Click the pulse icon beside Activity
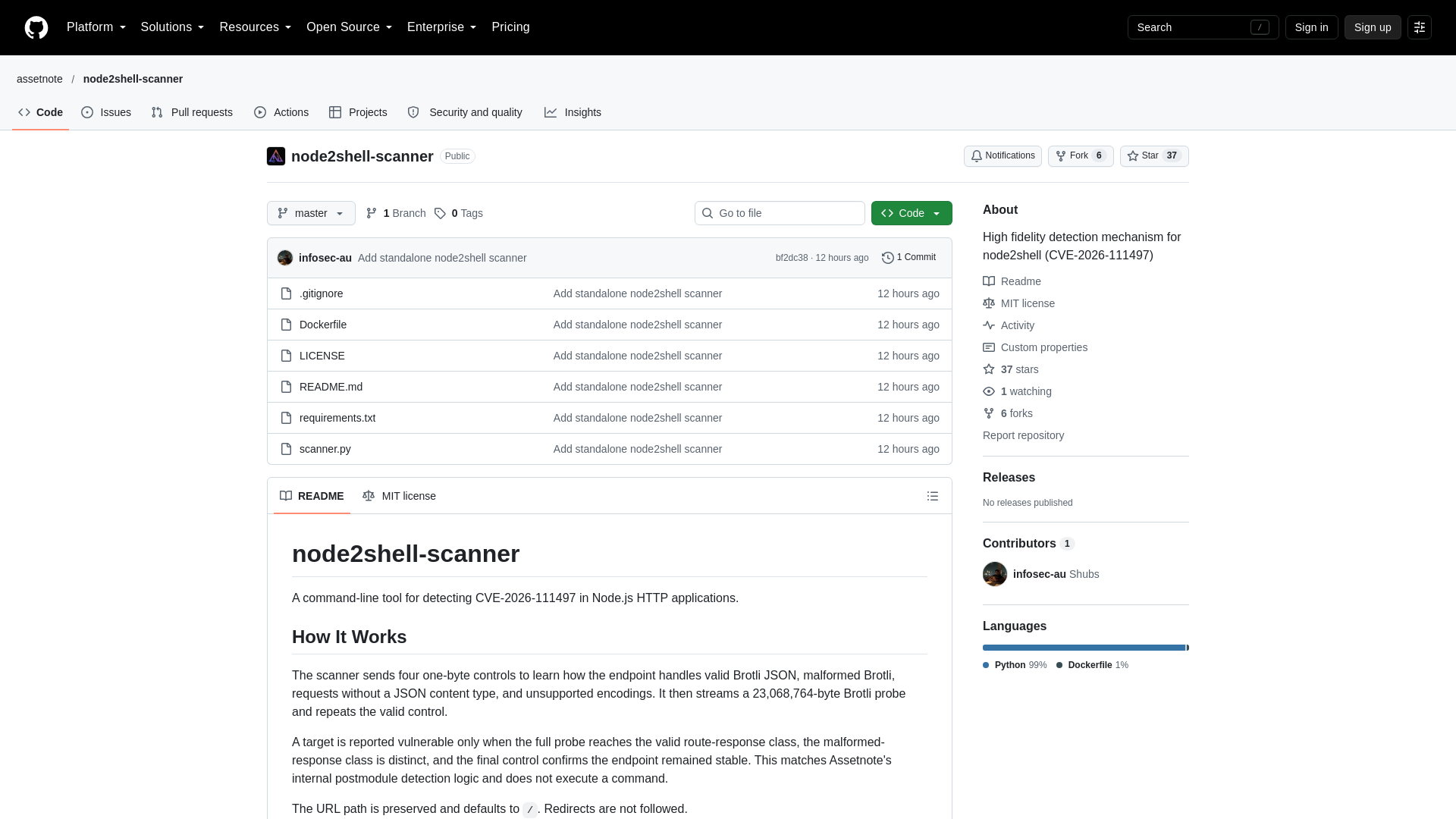 989,325
